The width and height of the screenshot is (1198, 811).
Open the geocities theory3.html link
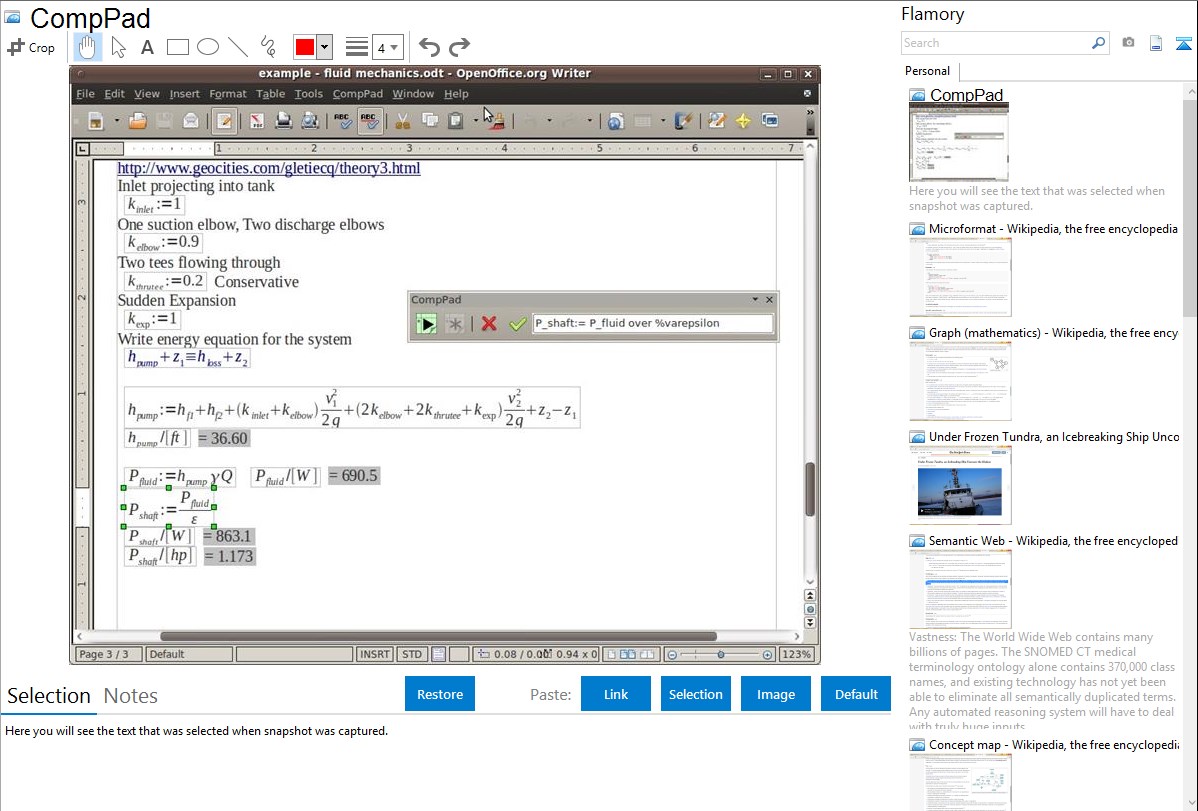point(269,168)
